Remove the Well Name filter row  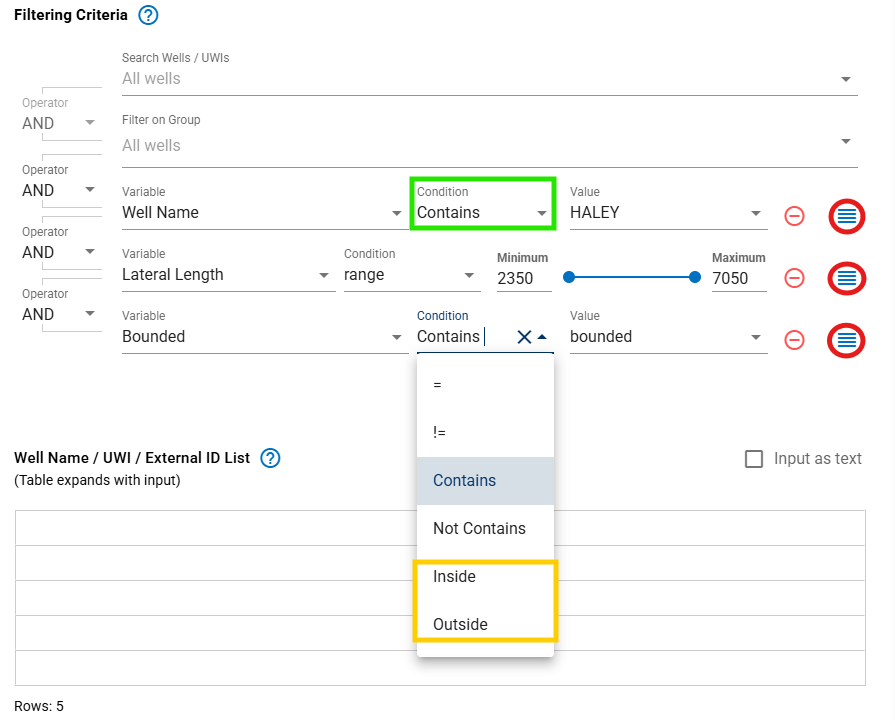[x=794, y=216]
